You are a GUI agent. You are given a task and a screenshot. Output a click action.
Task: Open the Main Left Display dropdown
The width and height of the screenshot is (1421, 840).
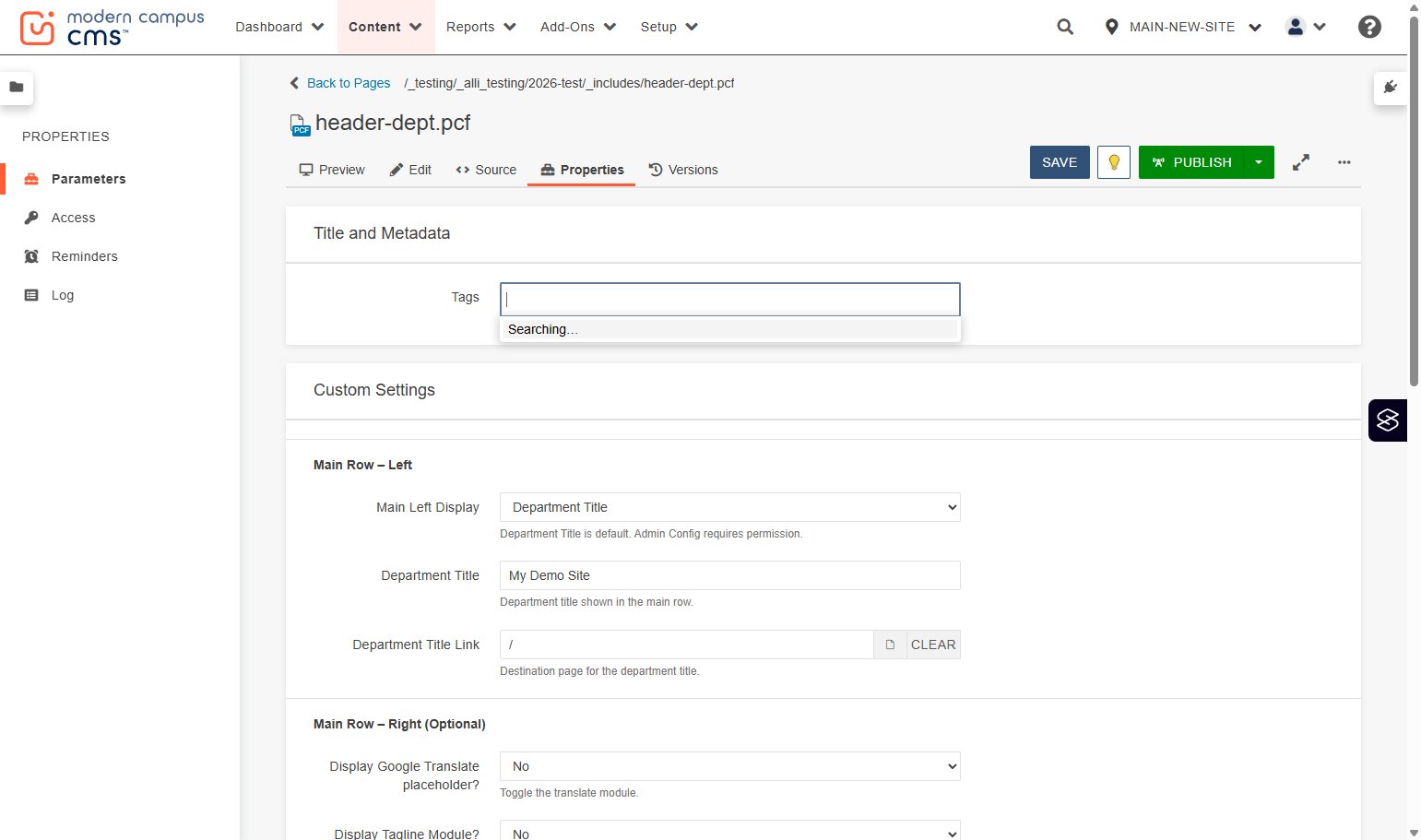tap(730, 507)
